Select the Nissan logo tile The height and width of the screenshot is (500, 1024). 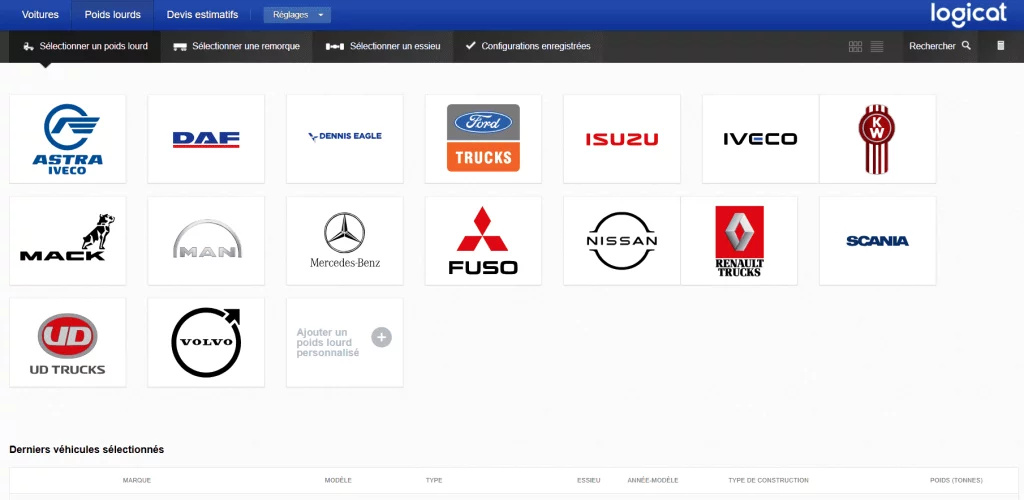point(622,241)
